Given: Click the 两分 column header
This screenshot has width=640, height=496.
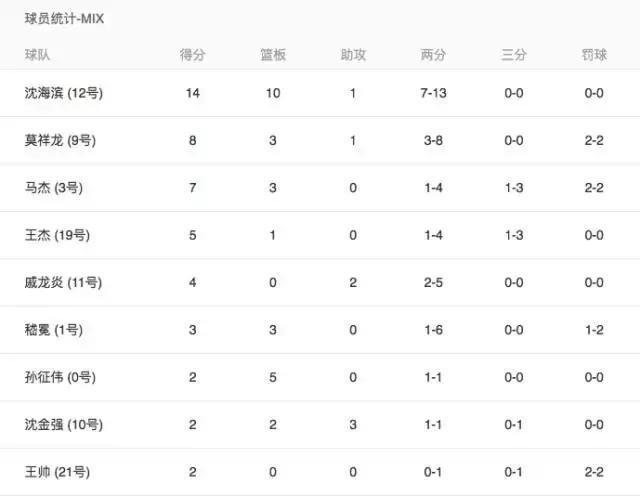Looking at the screenshot, I should 433,55.
